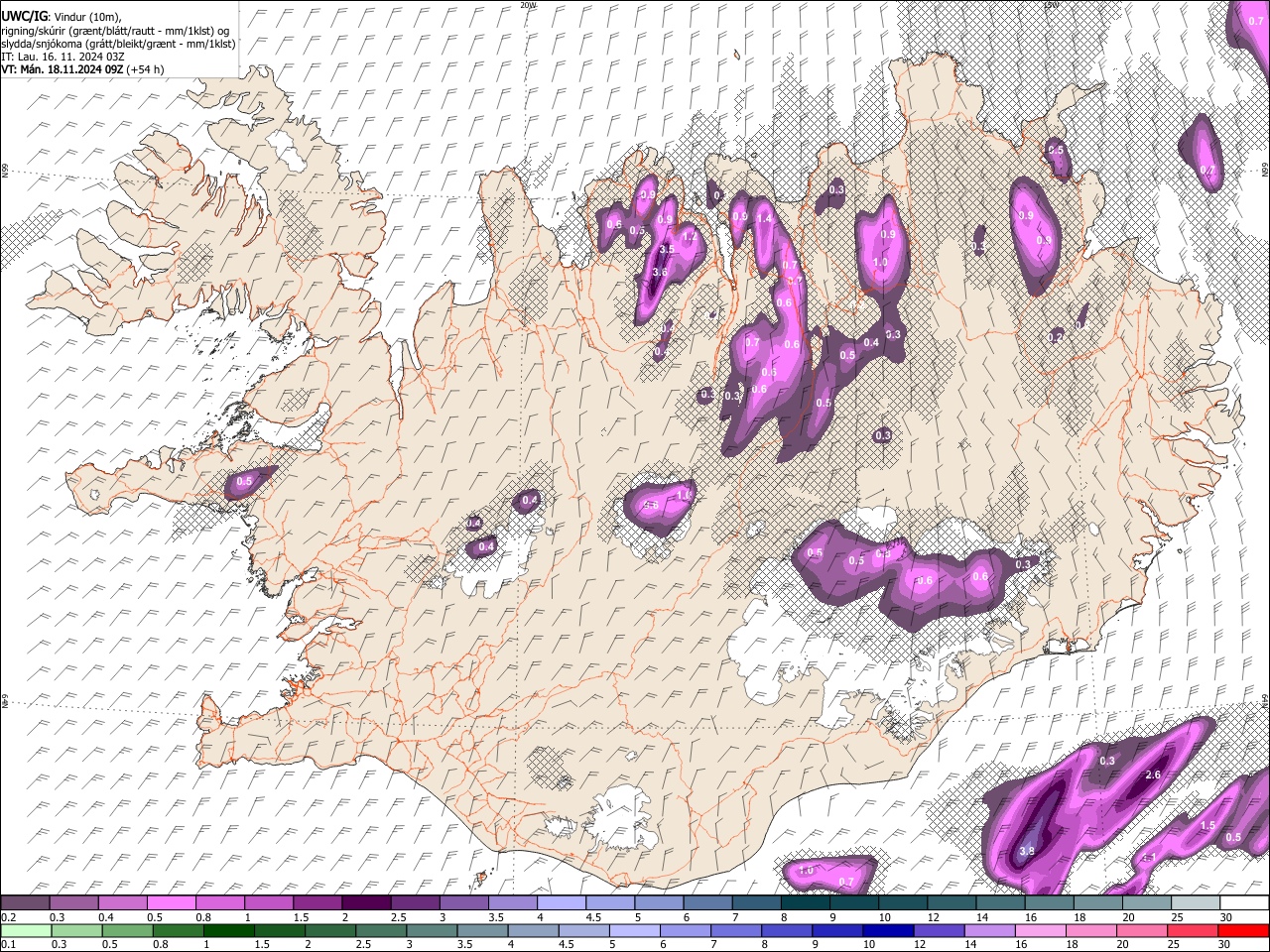Viewport: 1270px width, 952px height.
Task: Click the snow legend swatch between 0.2 and 0.3
Action: 25,902
